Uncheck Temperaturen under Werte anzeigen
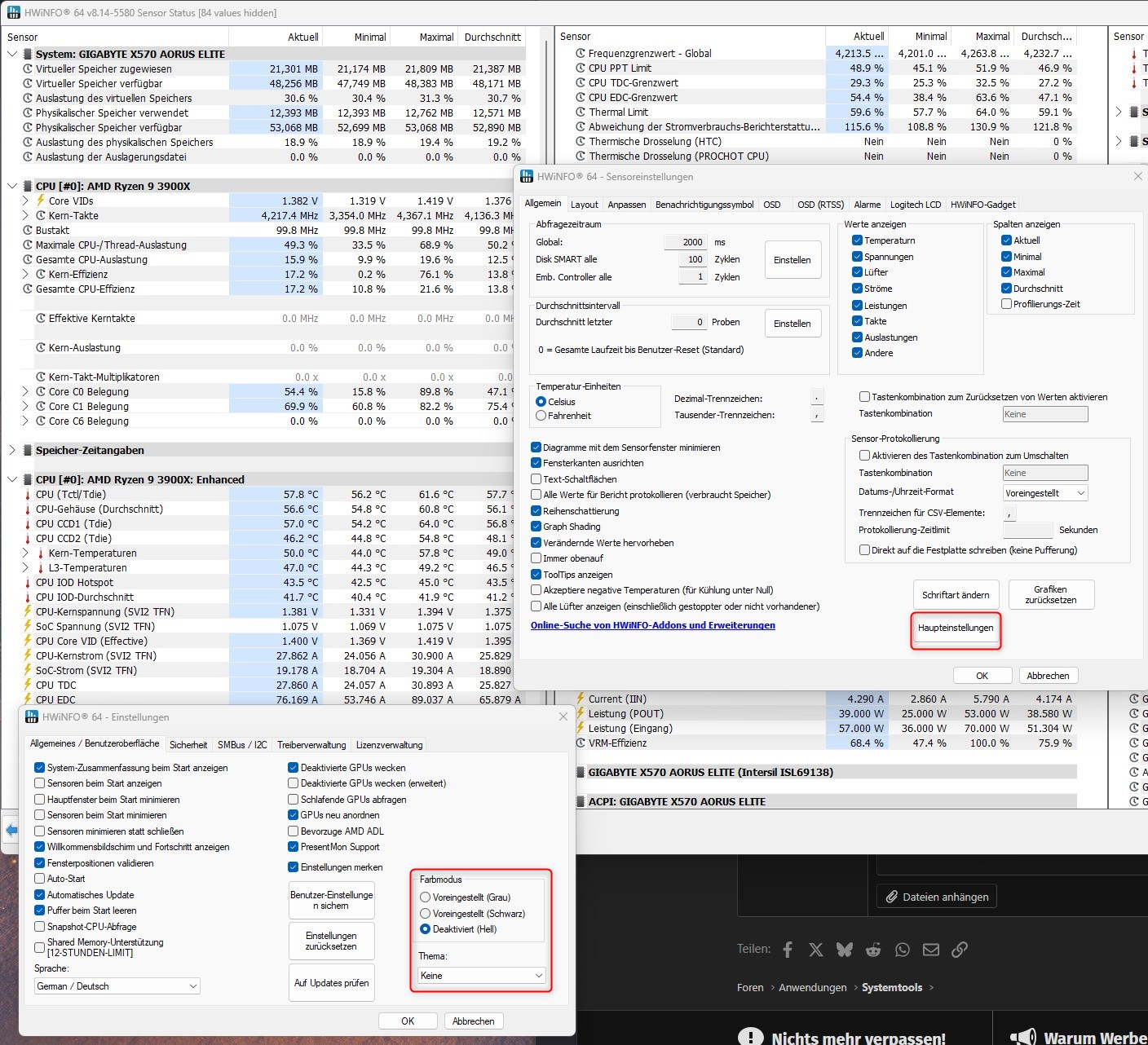The image size is (1148, 1045). coord(857,240)
